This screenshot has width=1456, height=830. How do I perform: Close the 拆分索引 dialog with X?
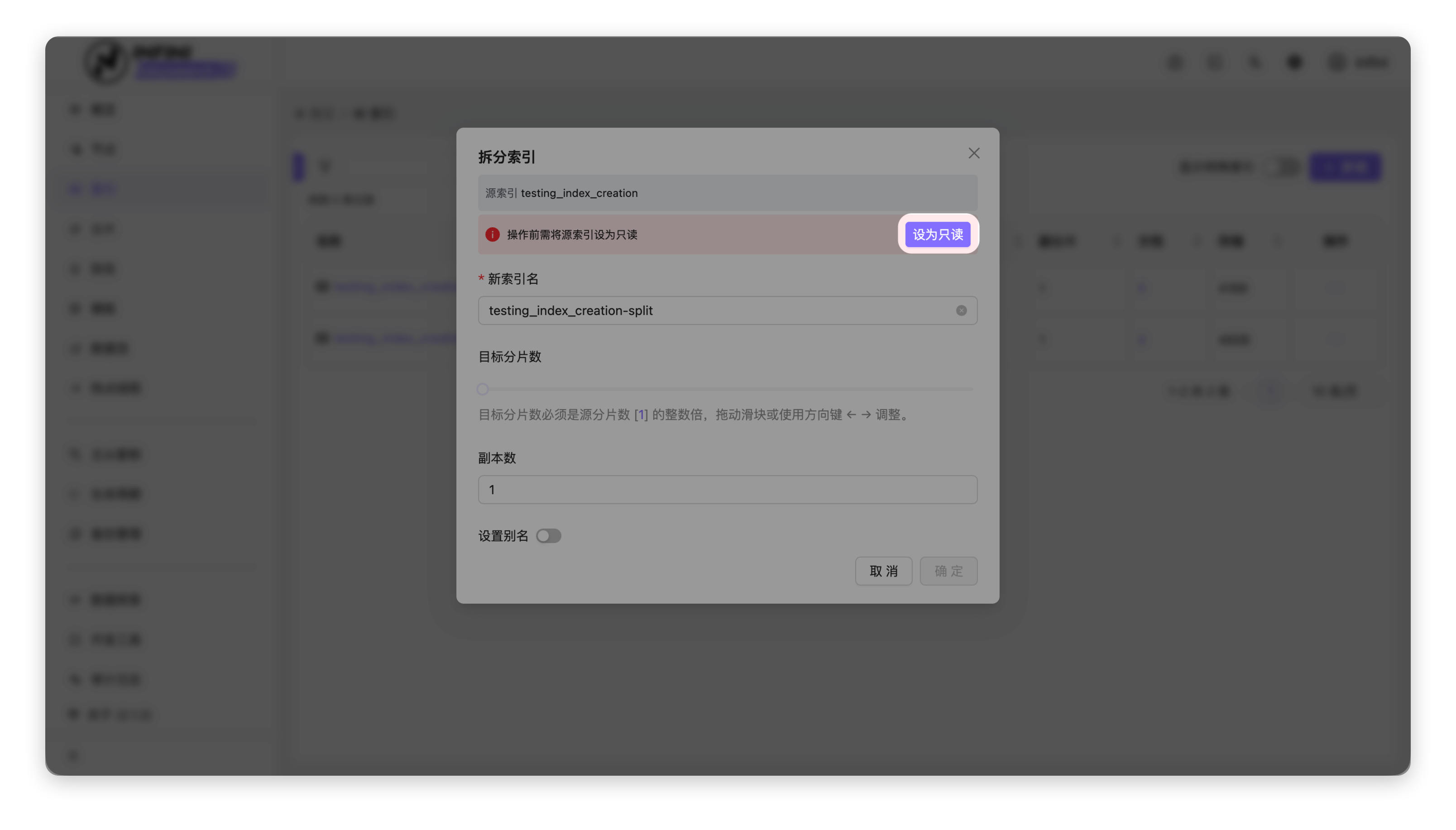[x=974, y=153]
